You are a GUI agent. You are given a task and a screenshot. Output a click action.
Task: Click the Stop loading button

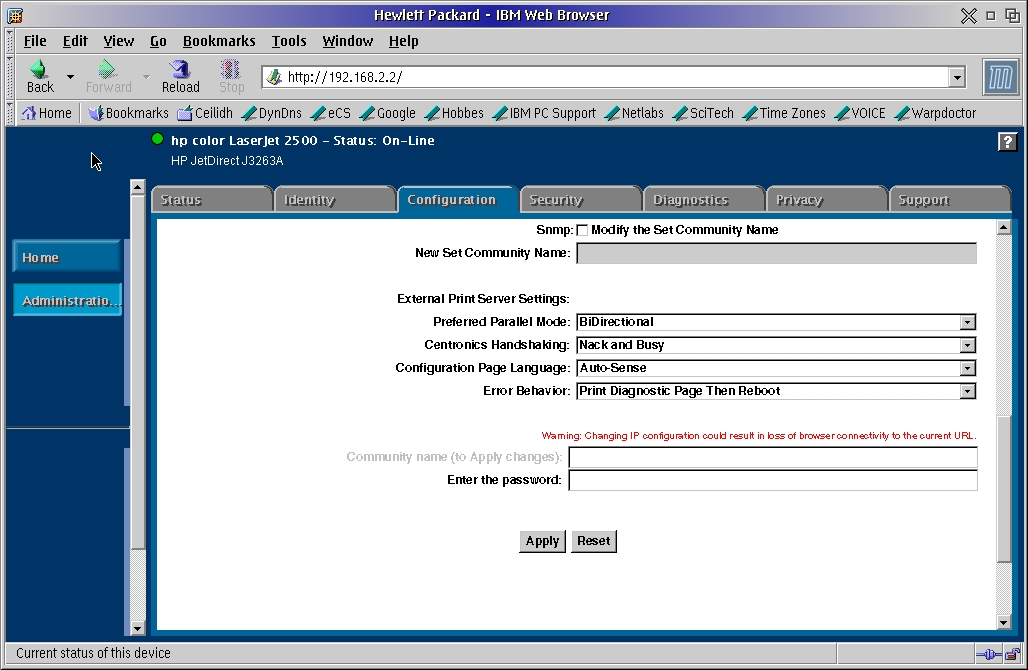tap(231, 77)
